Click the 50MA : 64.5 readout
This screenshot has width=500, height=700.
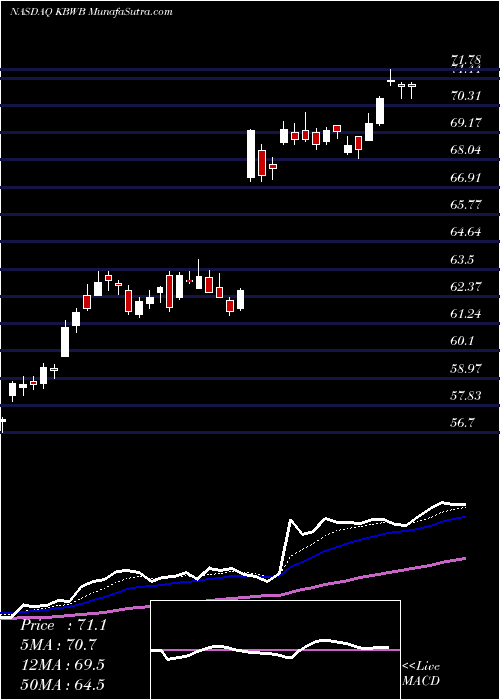click(62, 684)
